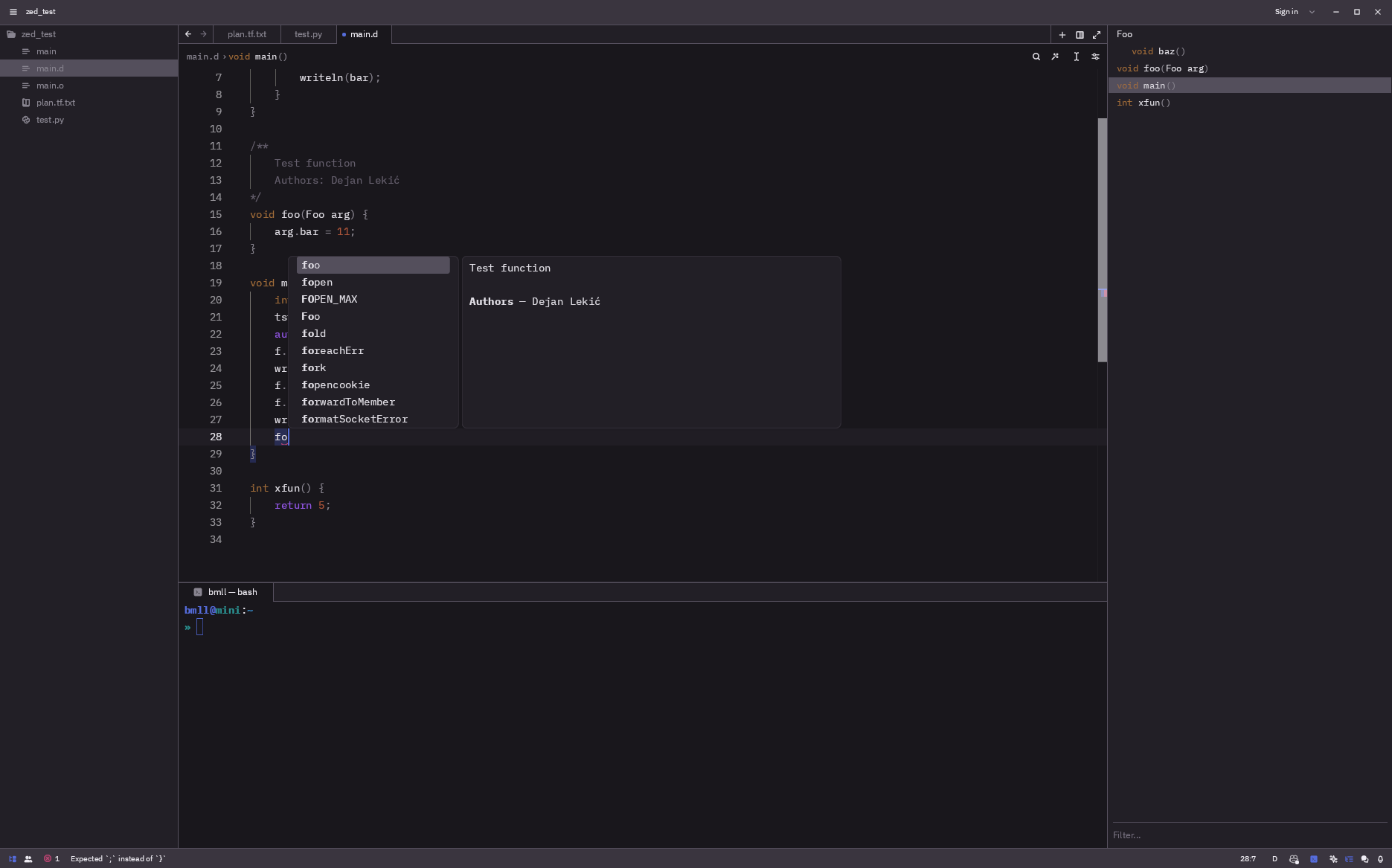Open the application hamburger menu
Viewport: 1392px width, 868px height.
click(13, 12)
